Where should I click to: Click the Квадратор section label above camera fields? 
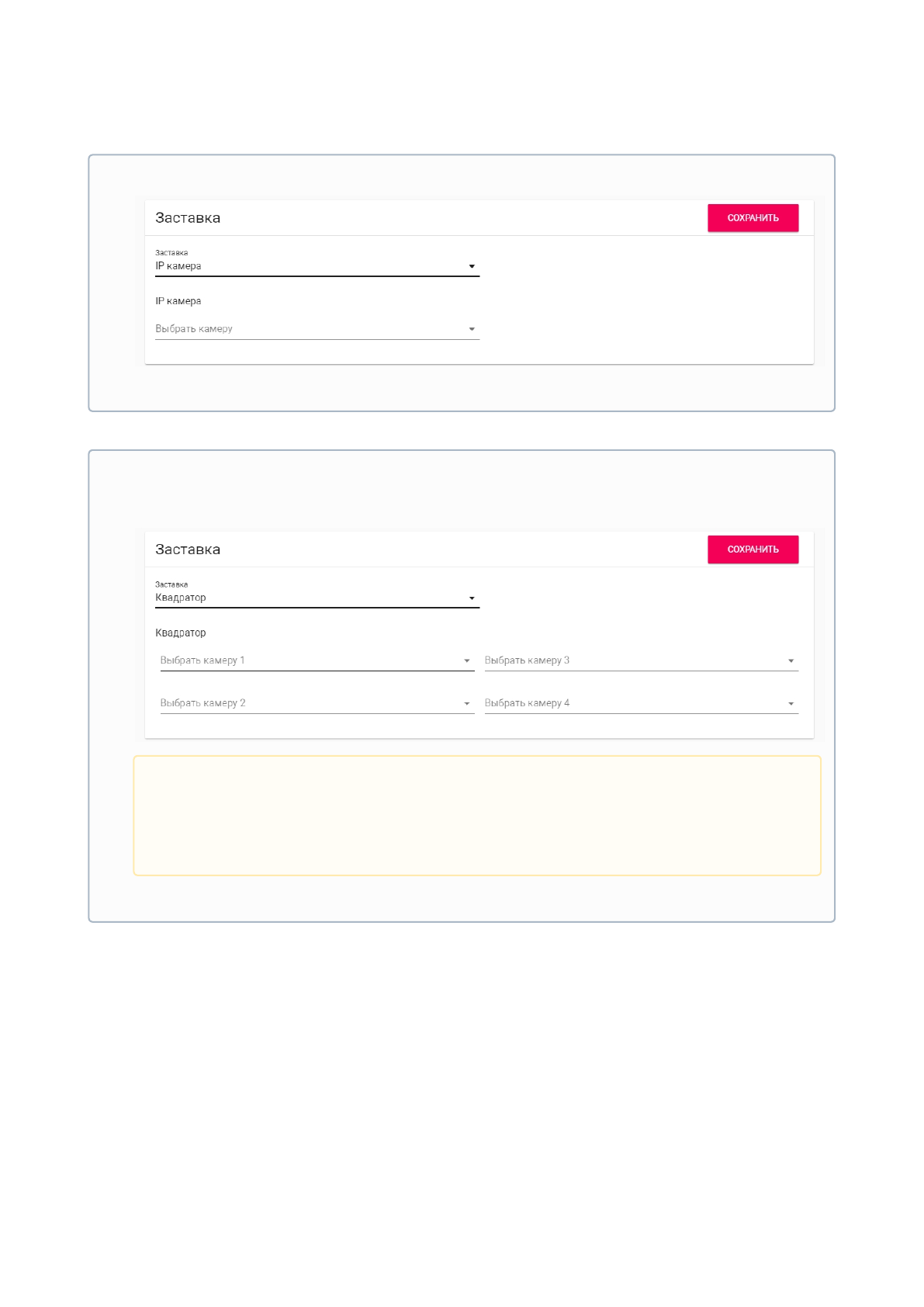click(181, 633)
